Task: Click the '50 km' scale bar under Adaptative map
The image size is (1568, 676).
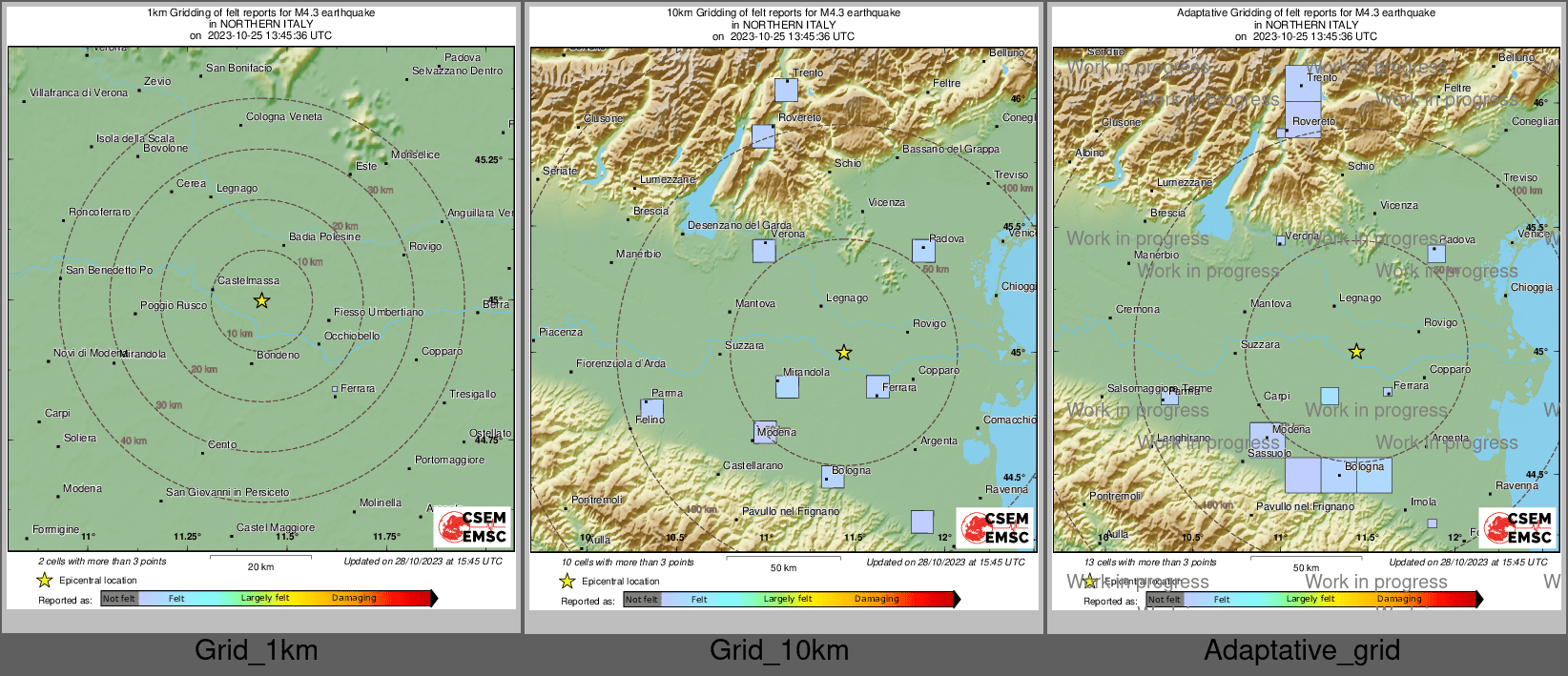Action: [1306, 563]
